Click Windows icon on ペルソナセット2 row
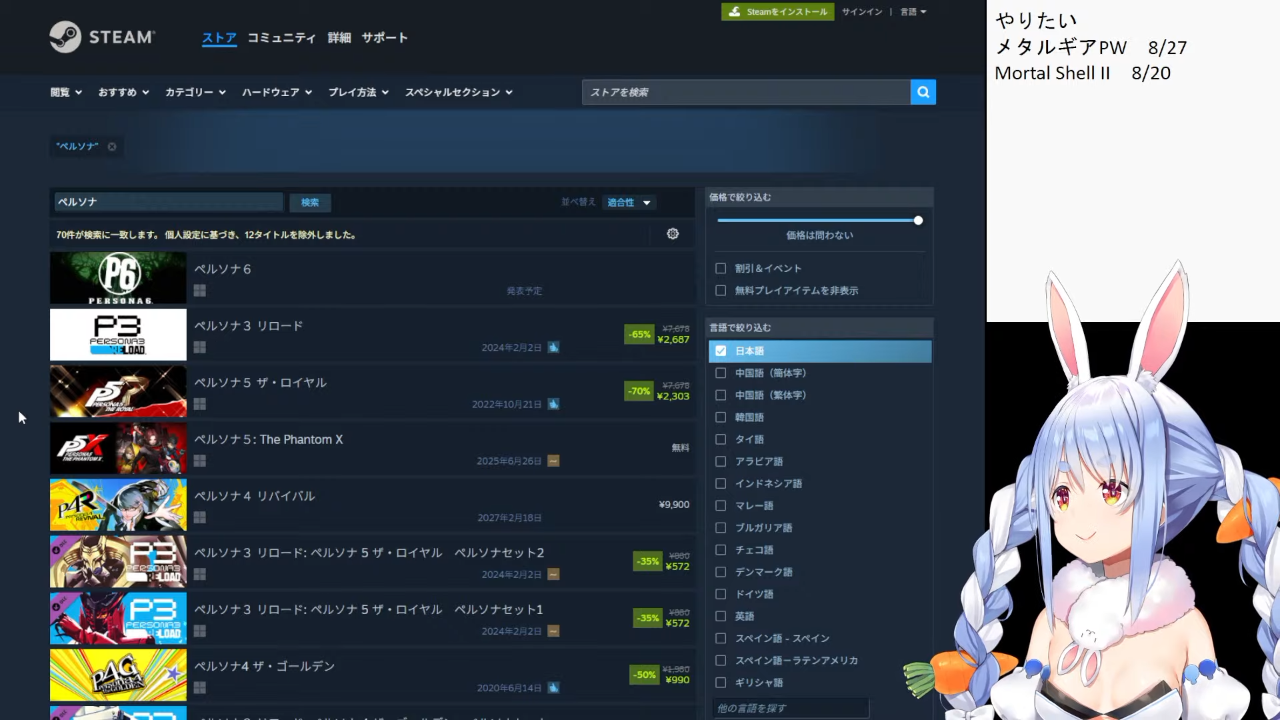The width and height of the screenshot is (1280, 720). (x=200, y=574)
